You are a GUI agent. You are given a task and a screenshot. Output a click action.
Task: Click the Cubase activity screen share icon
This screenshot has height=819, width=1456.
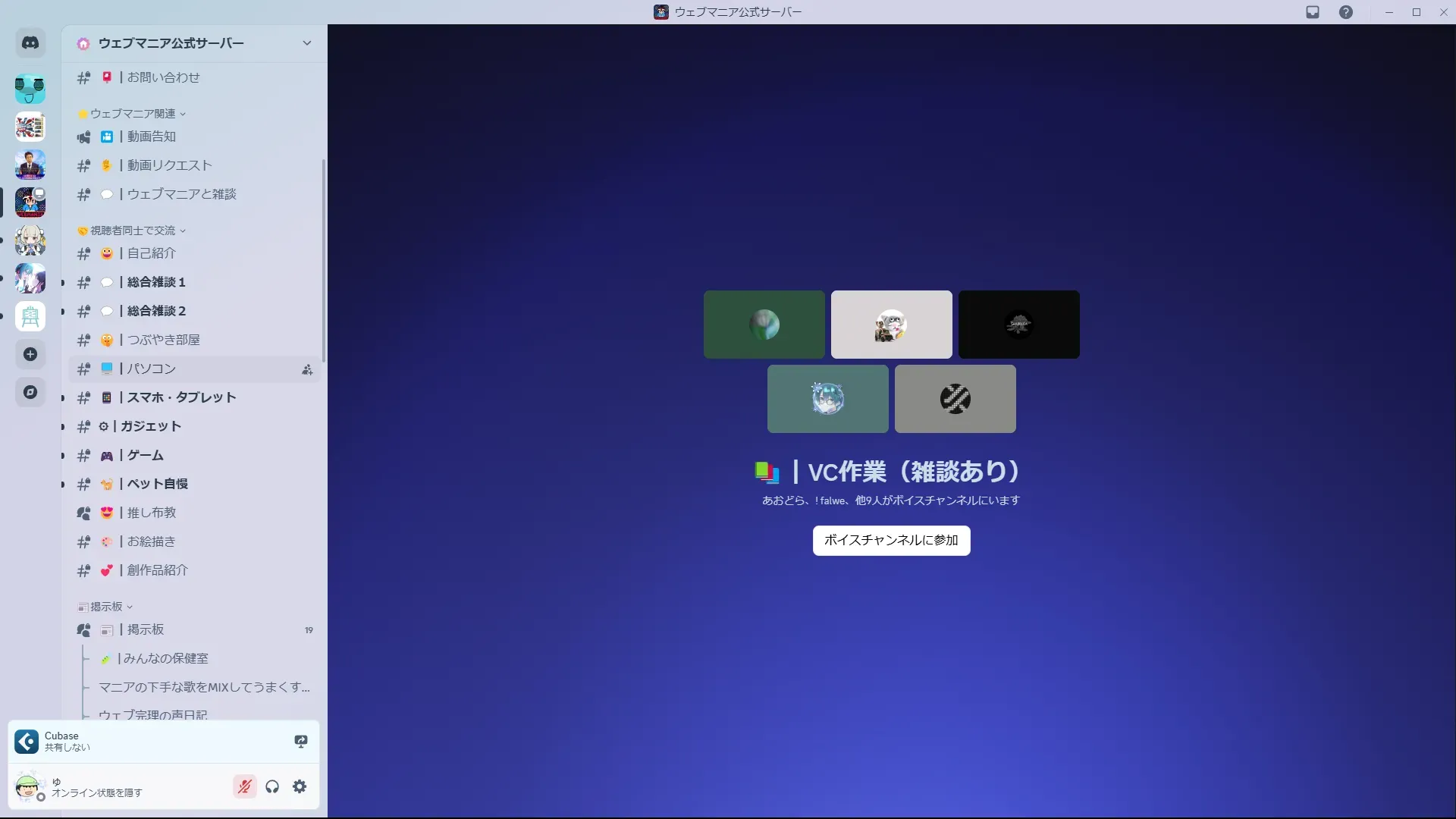[x=301, y=741]
